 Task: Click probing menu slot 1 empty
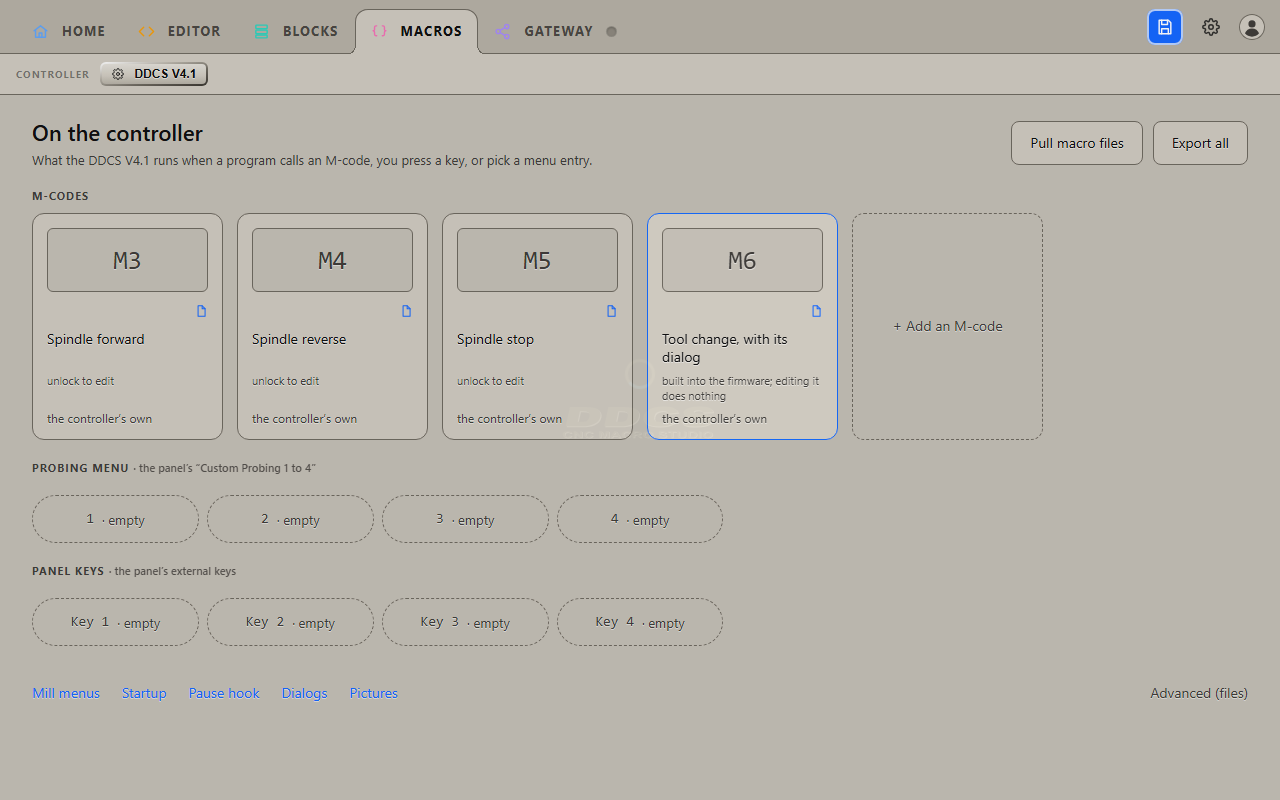115,519
